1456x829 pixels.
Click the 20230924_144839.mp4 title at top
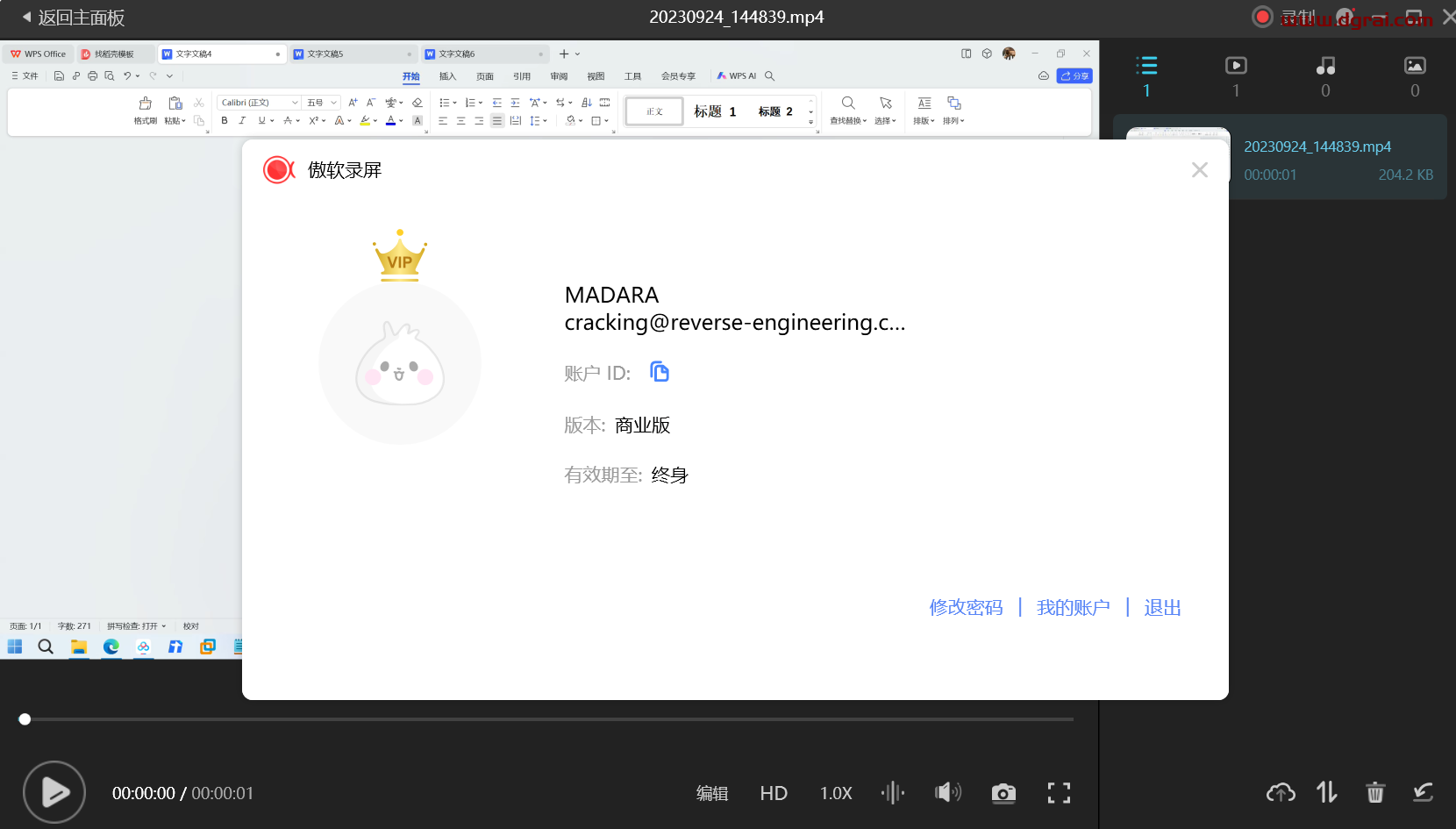tap(737, 17)
